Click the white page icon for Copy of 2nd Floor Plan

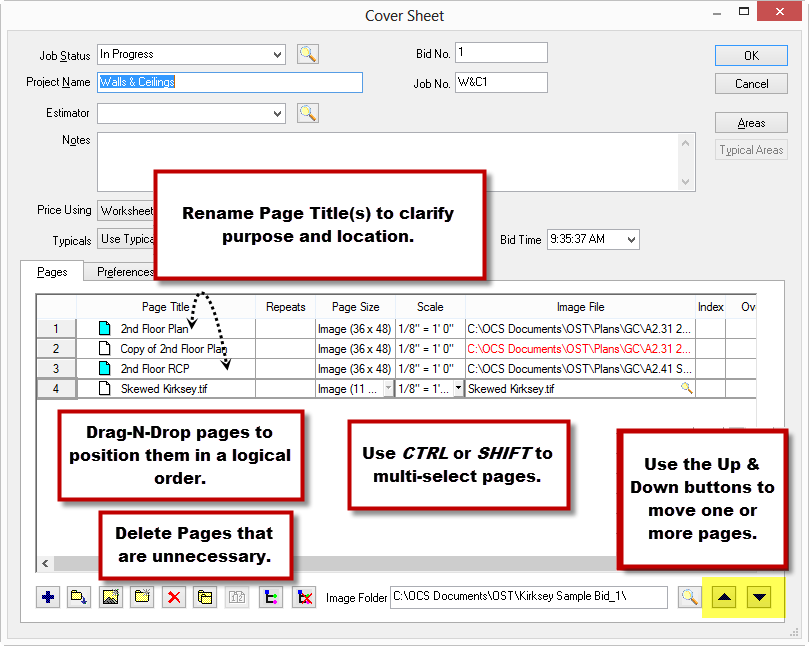[104, 348]
